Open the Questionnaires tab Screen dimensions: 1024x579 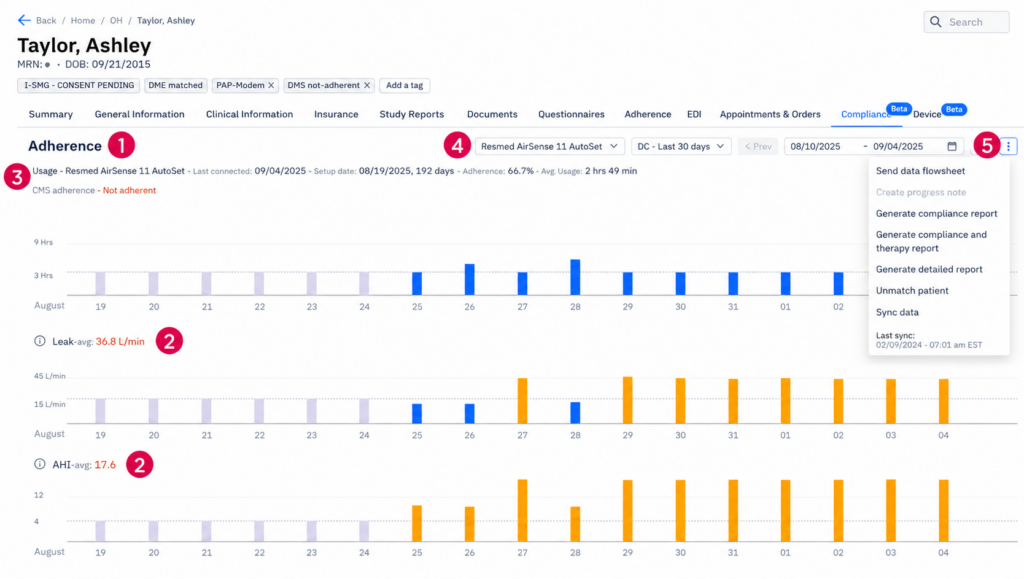coord(571,114)
